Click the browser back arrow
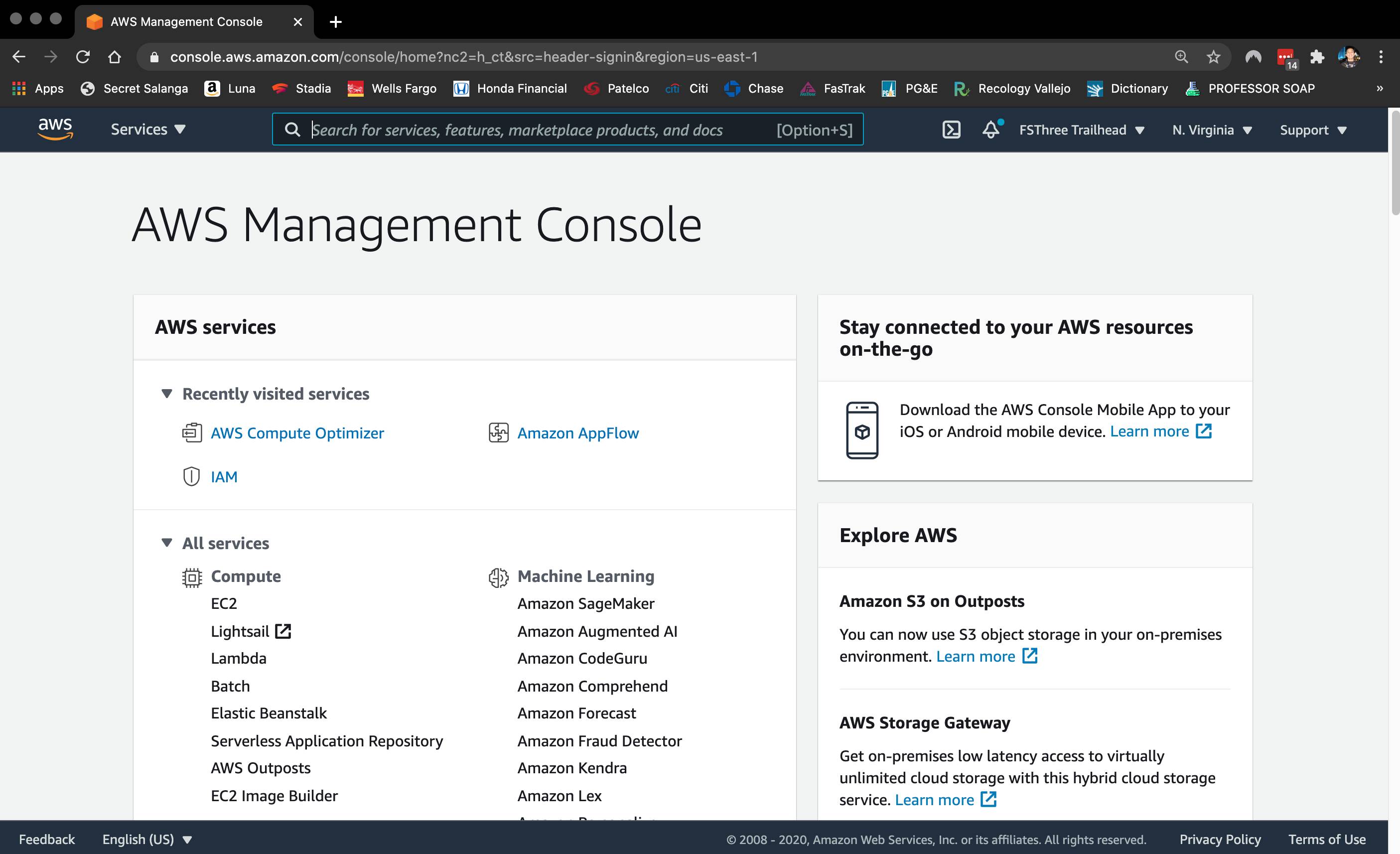The height and width of the screenshot is (854, 1400). tap(19, 57)
